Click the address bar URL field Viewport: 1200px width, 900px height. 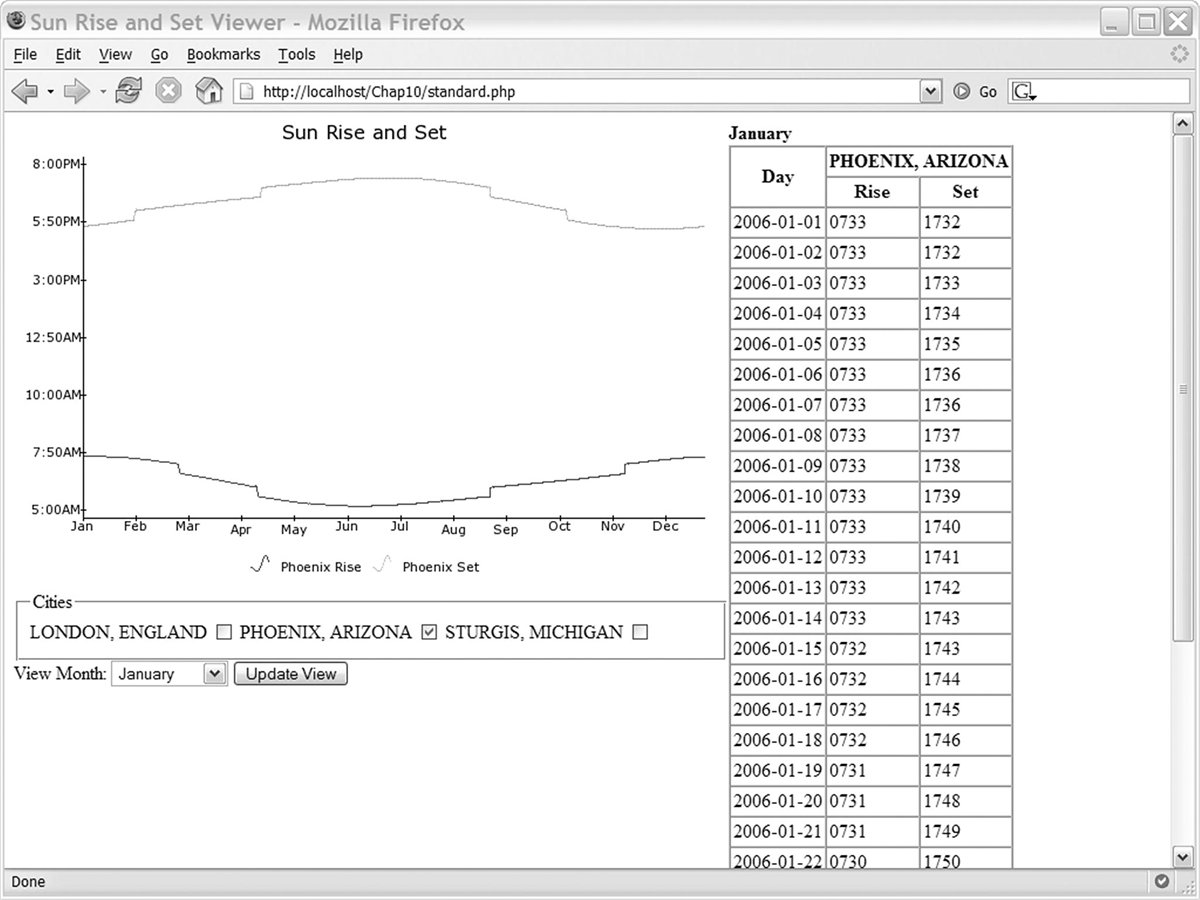pos(590,92)
